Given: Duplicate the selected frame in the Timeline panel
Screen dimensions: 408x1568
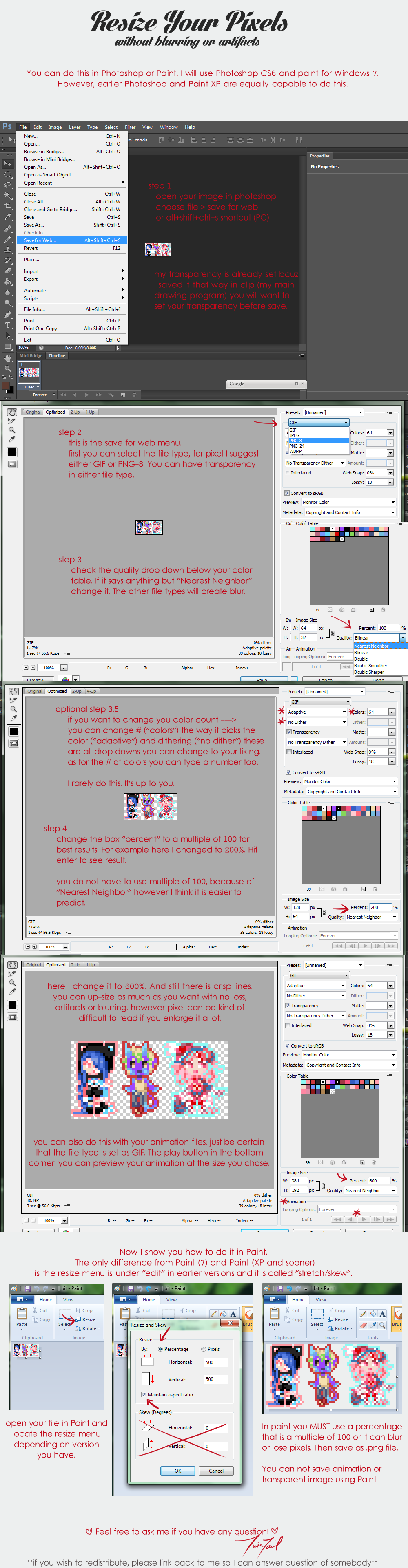Looking at the screenshot, I should (123, 395).
